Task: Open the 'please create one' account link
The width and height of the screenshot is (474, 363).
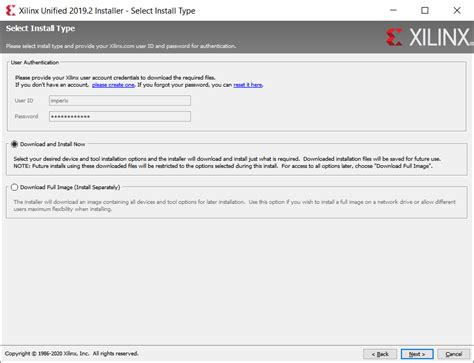Action: click(113, 85)
